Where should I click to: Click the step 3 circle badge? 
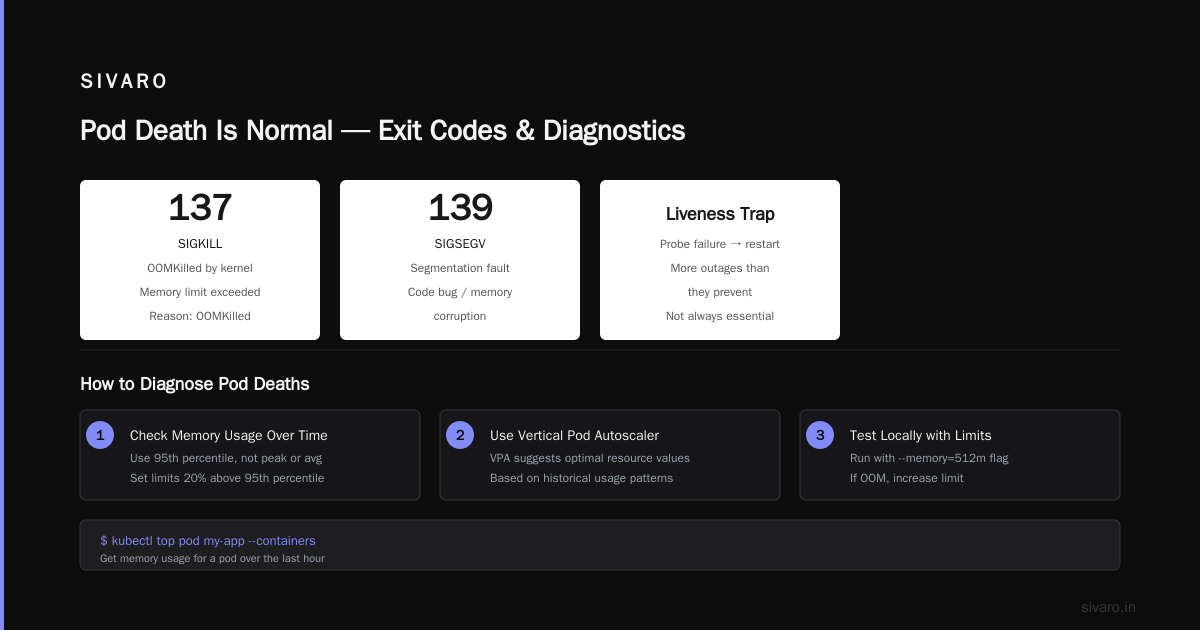[x=820, y=435]
